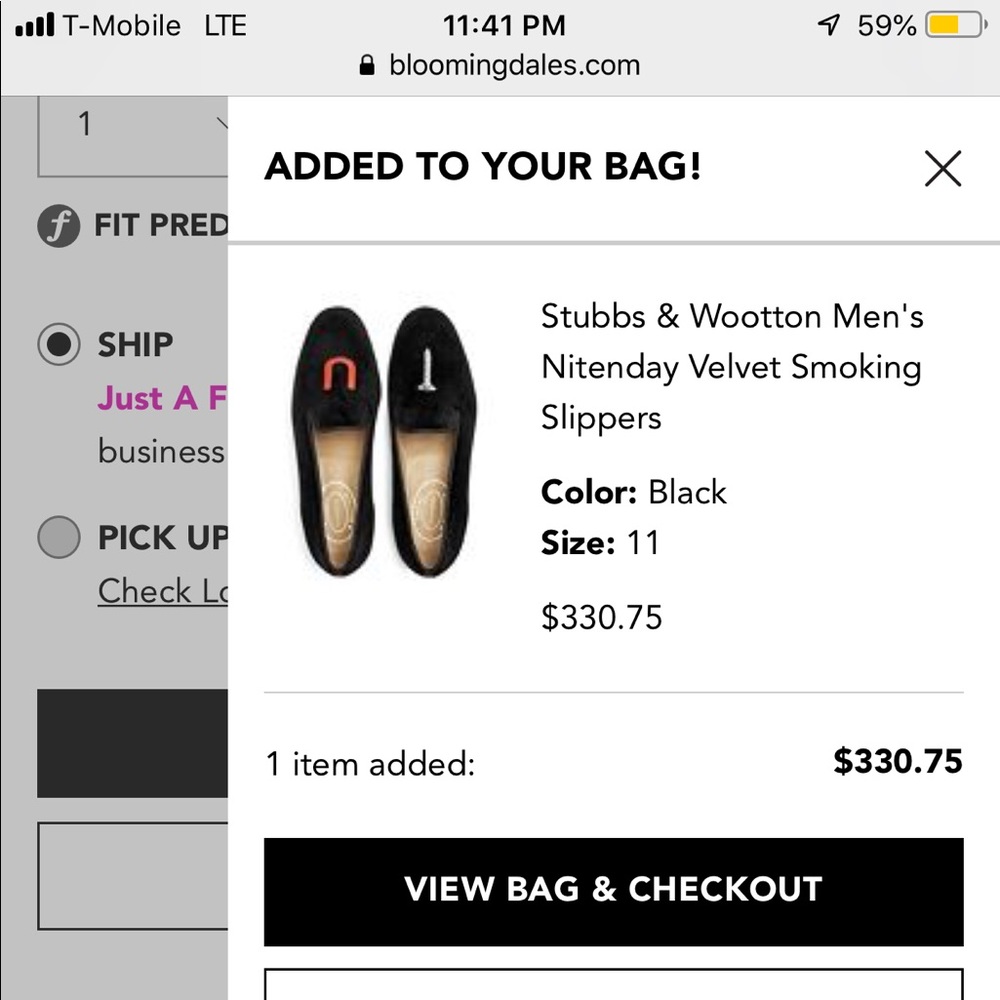Select the Pick Up radio button
Viewport: 1000px width, 1000px height.
[x=58, y=538]
